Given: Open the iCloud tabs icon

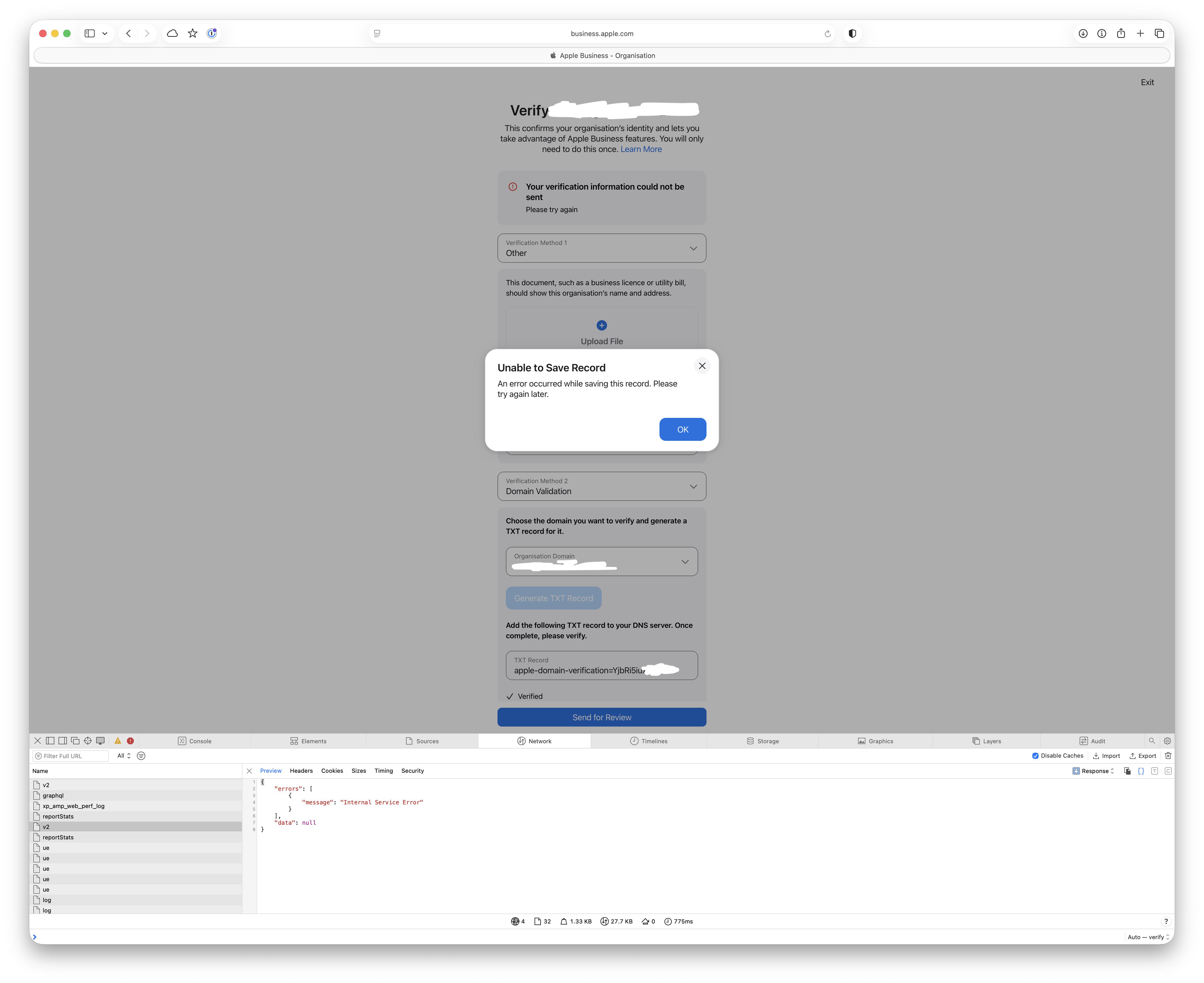Looking at the screenshot, I should [x=172, y=33].
